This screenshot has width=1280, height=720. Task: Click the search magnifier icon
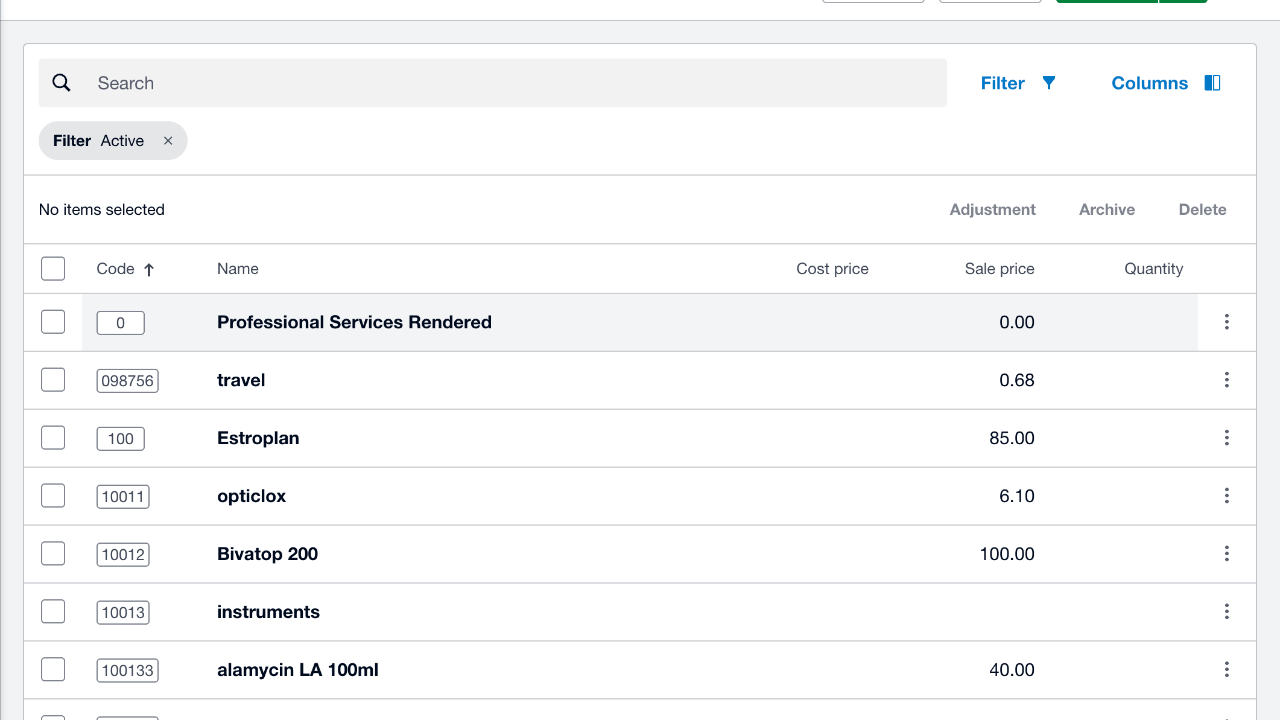(x=62, y=83)
